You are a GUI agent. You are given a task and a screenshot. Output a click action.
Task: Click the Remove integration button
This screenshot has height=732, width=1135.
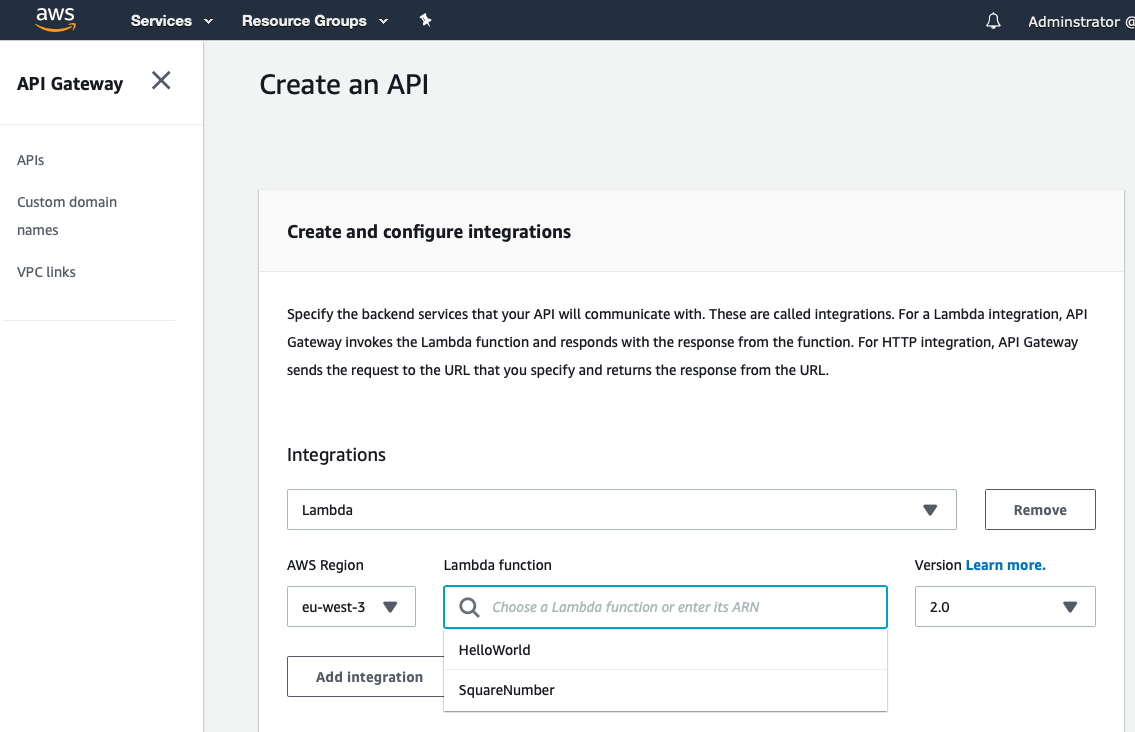[x=1040, y=510]
